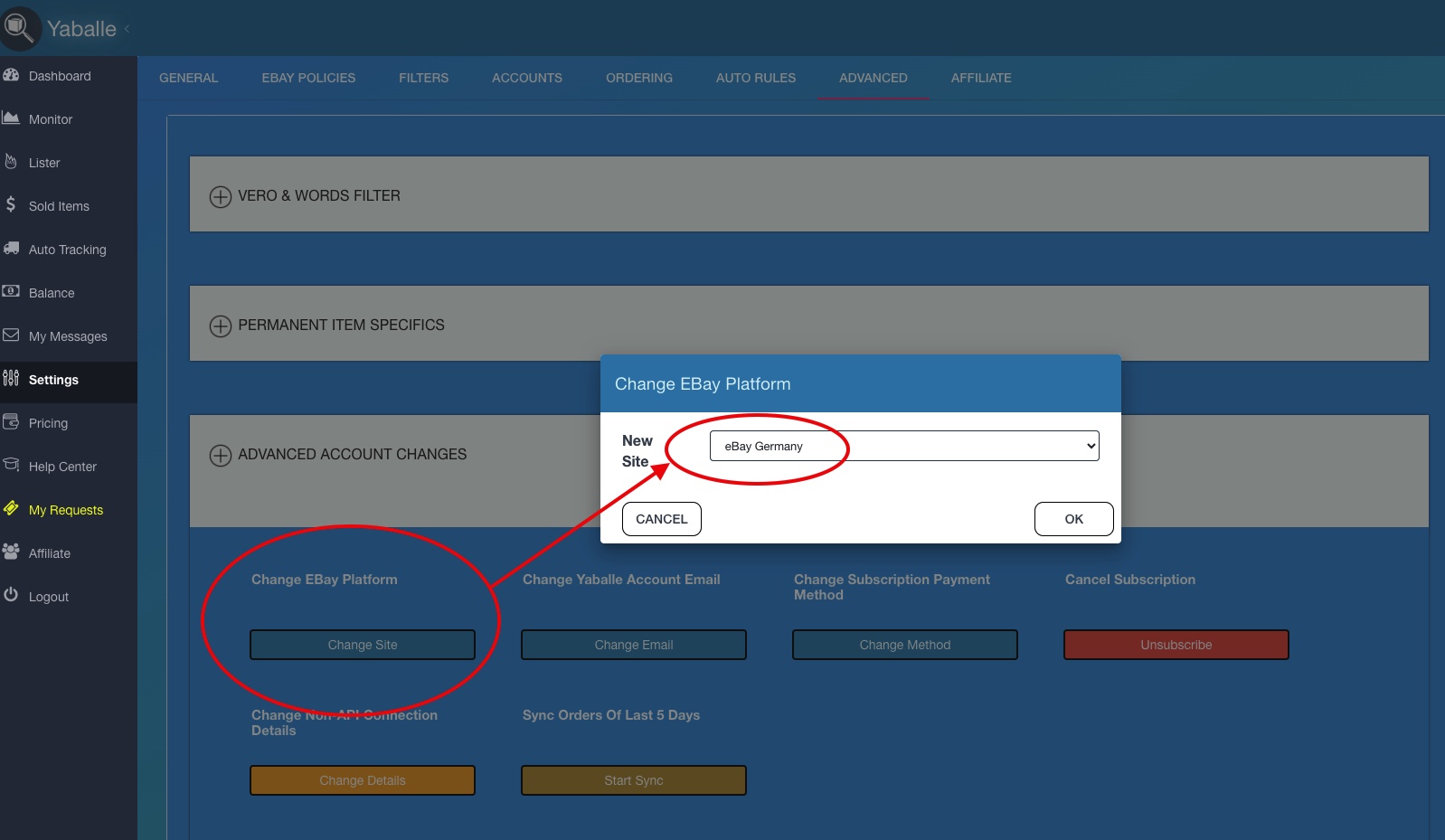Click the Pricing wallet icon
The height and width of the screenshot is (840, 1445).
click(x=11, y=421)
